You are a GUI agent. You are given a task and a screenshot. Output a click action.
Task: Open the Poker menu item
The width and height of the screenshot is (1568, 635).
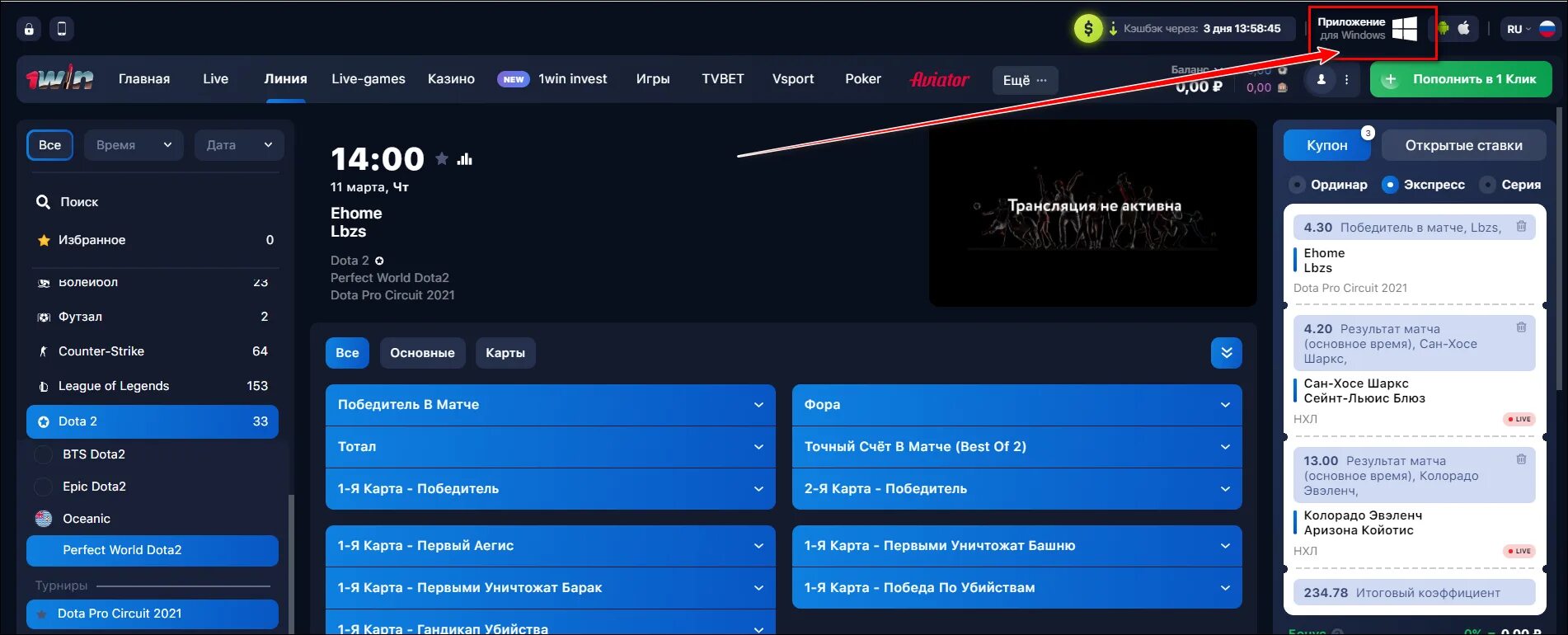tap(863, 79)
